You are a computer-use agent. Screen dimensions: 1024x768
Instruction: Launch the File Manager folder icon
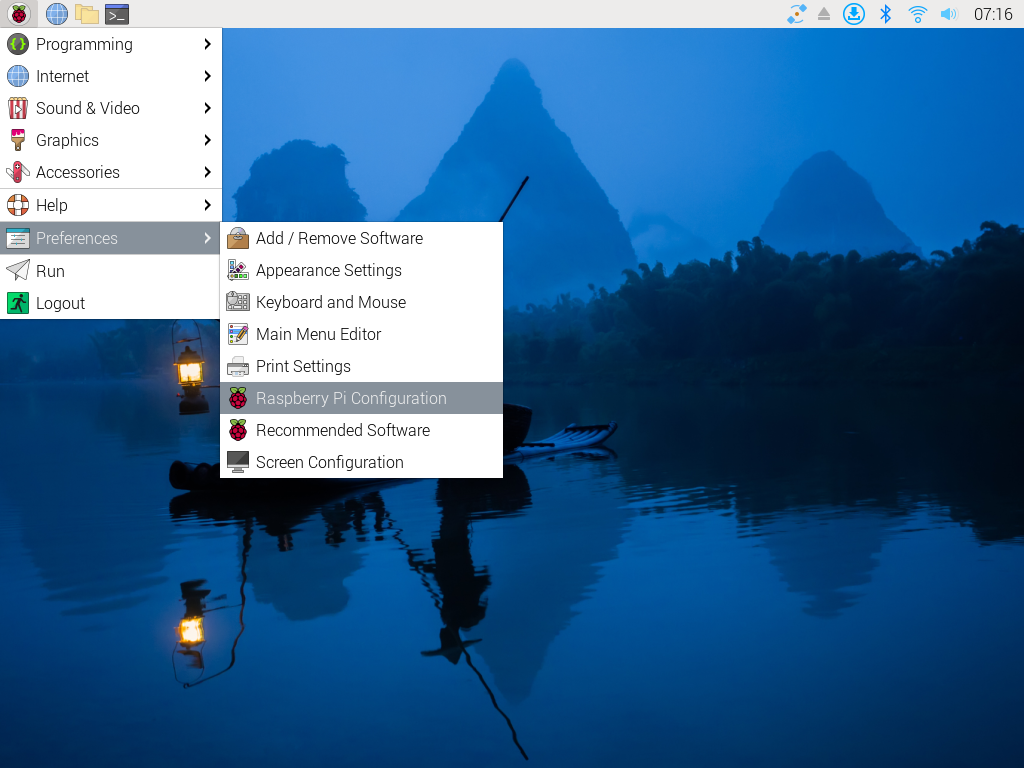coord(87,14)
